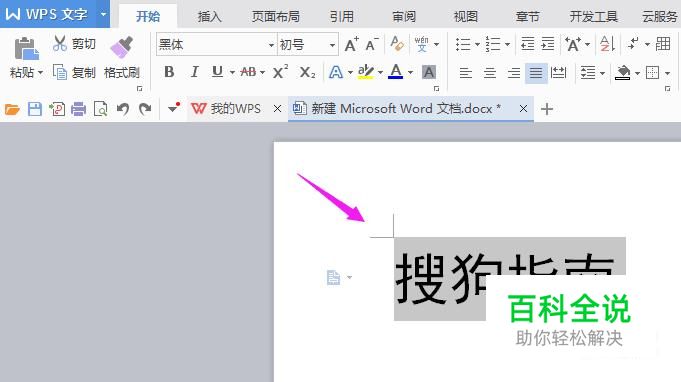Click the export to PDF icon

coord(57,109)
